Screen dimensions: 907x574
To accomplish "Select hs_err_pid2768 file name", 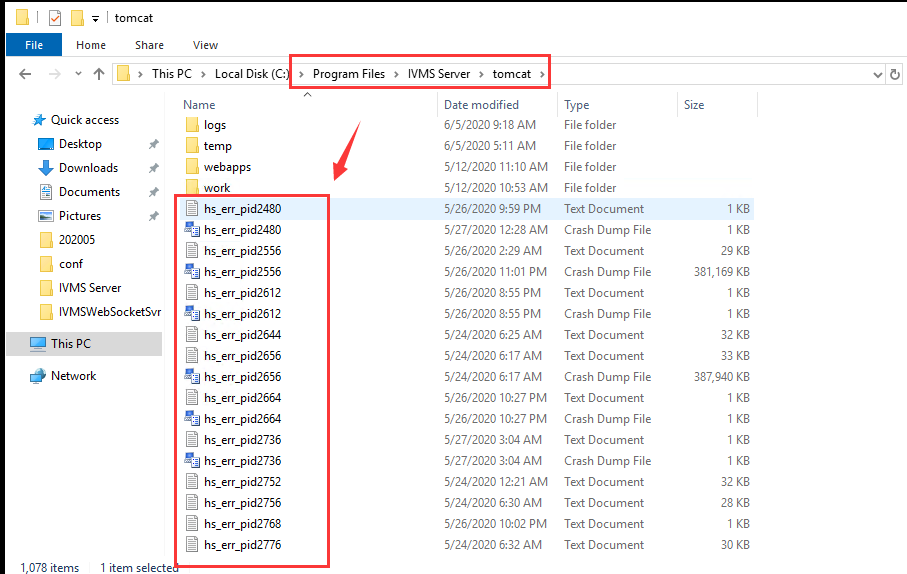I will coord(242,524).
